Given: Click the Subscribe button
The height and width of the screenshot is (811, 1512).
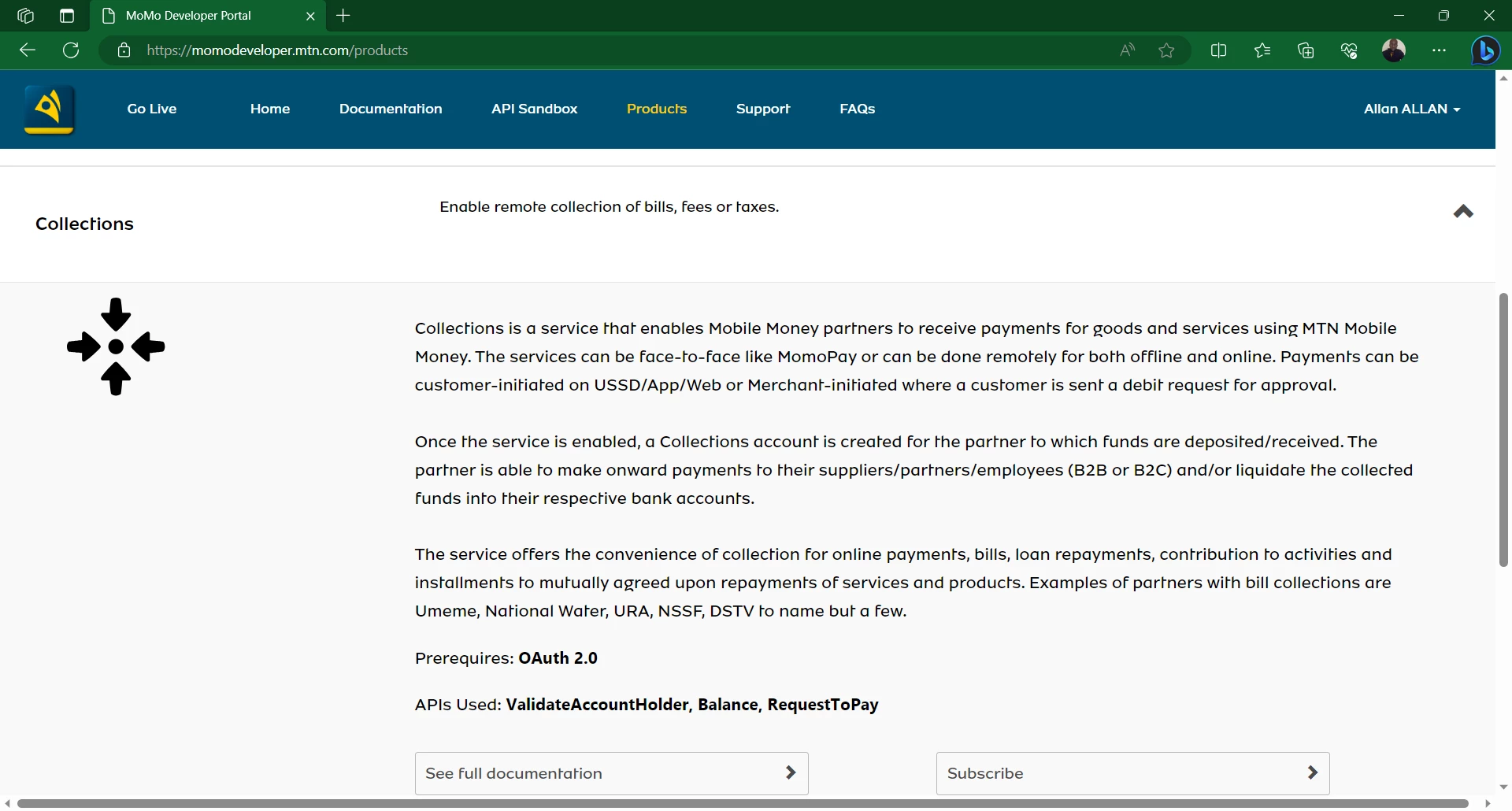Looking at the screenshot, I should click(x=1133, y=773).
